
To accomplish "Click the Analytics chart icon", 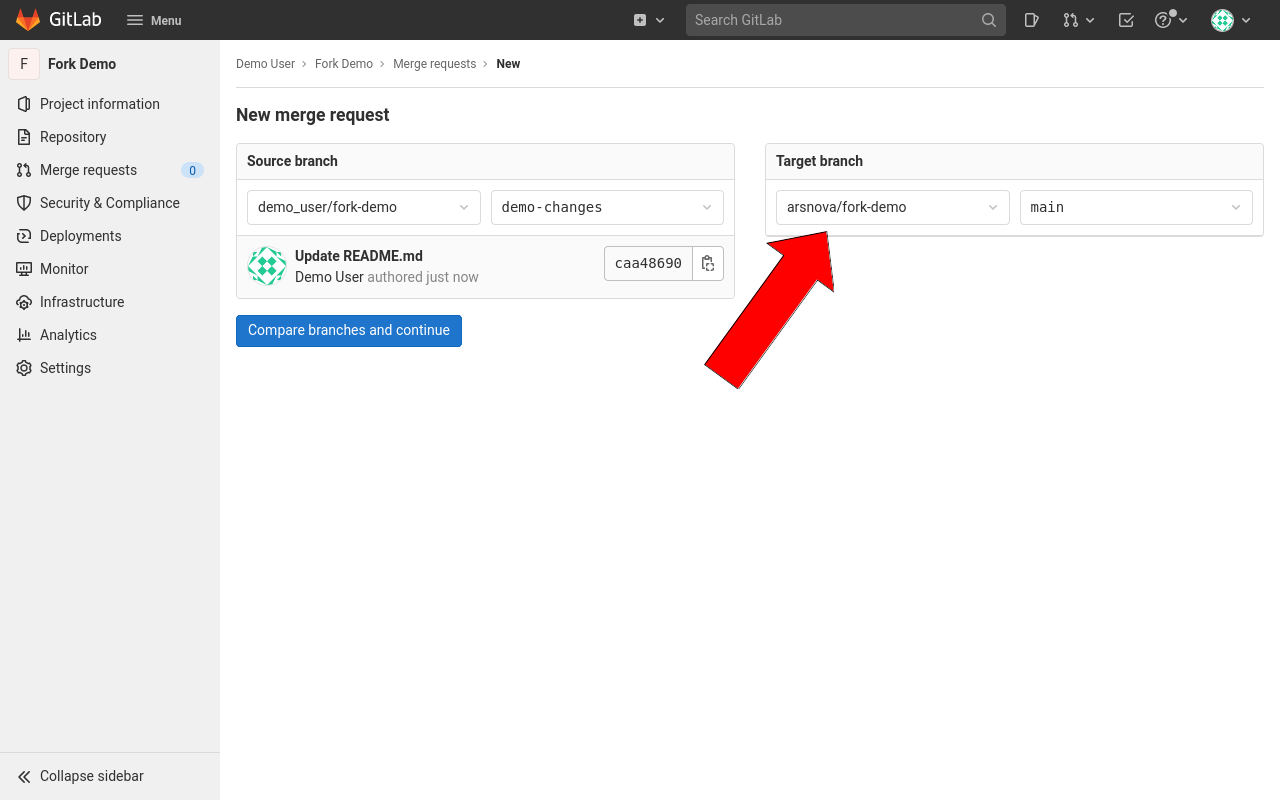I will [24, 335].
